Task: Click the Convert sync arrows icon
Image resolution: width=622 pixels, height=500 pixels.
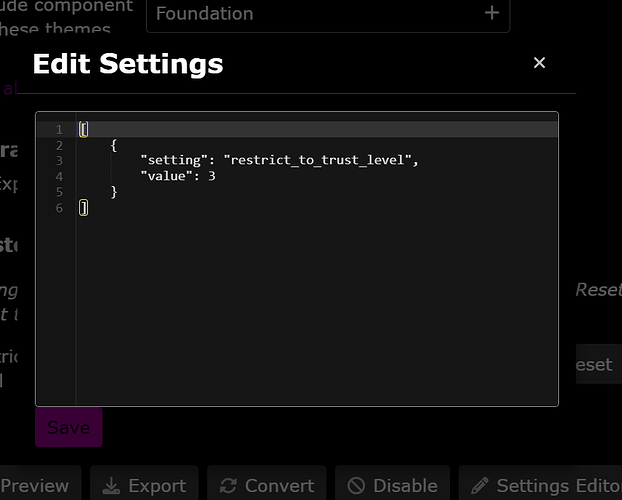Action: point(228,486)
